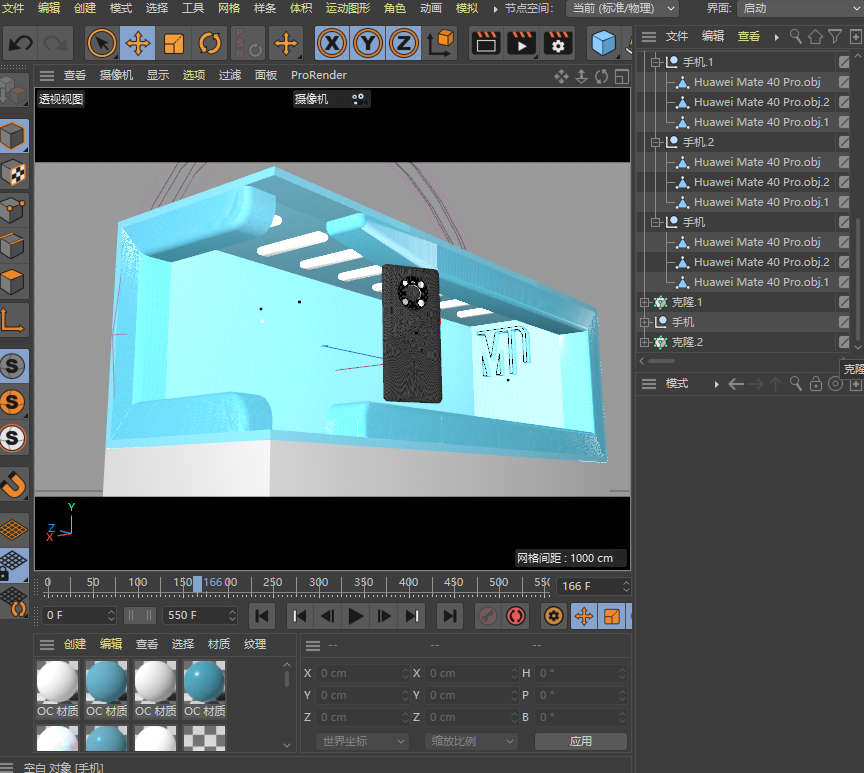The image size is (864, 773).
Task: Toggle the Y axis lock
Action: click(x=368, y=44)
